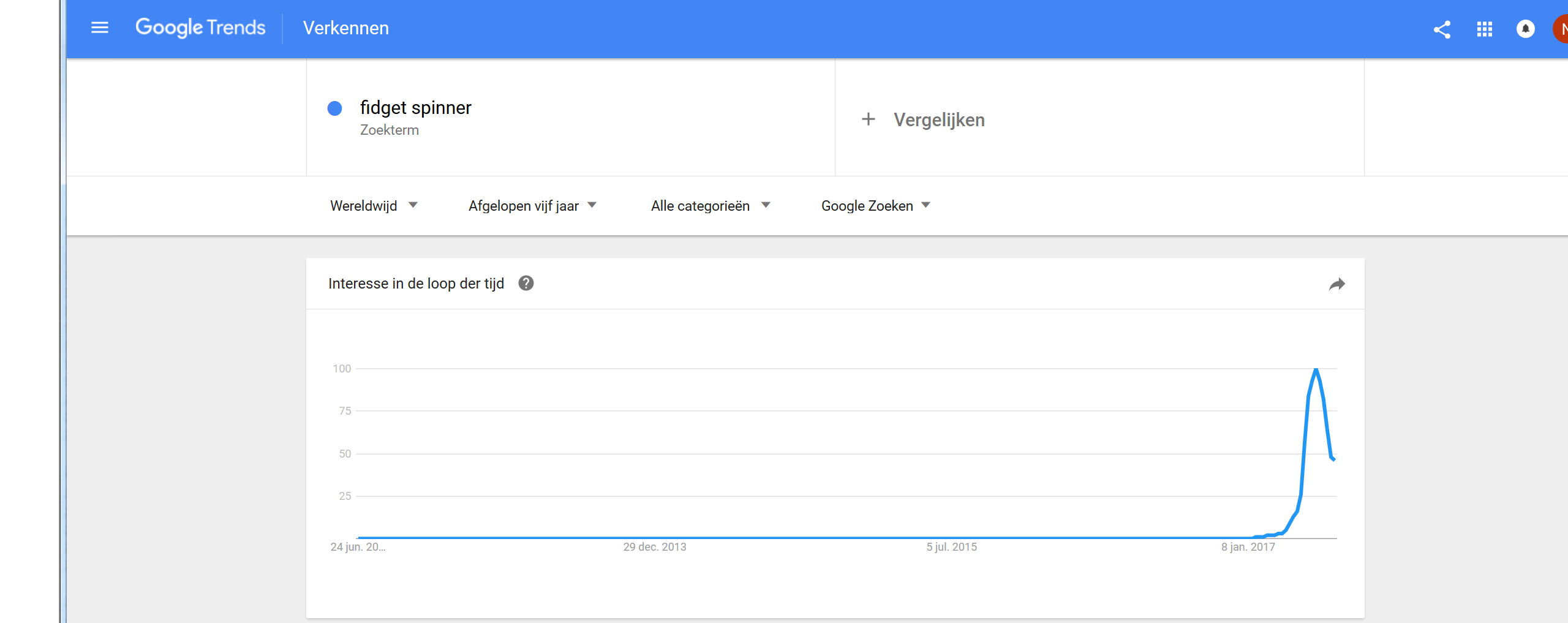Click the Google Trends logo
Screen dimensions: 1568x623
(200, 28)
